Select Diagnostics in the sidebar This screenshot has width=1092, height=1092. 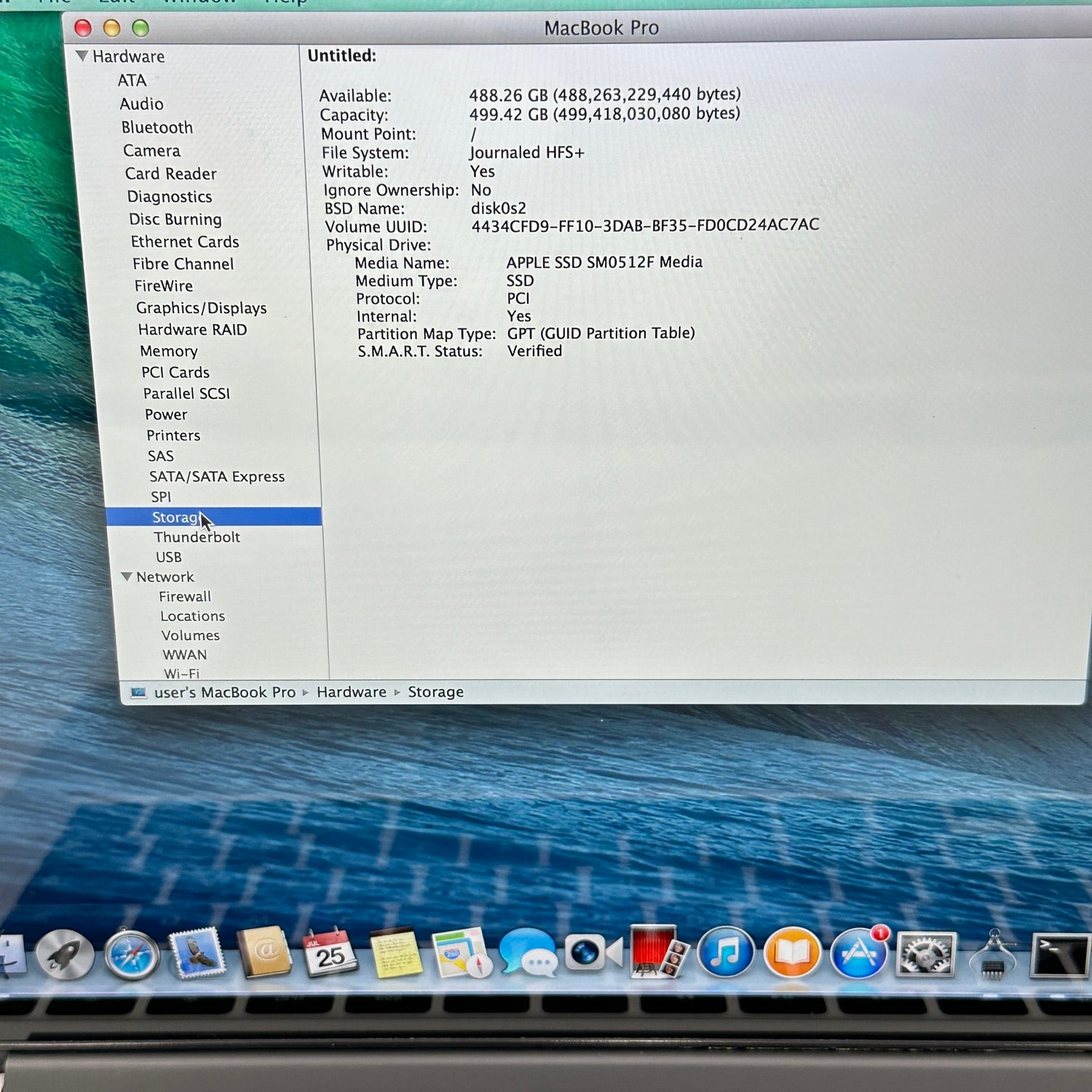click(170, 197)
